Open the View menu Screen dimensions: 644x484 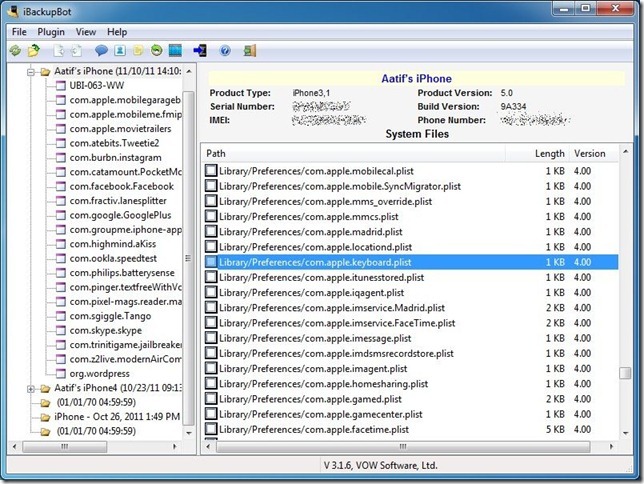coord(86,32)
